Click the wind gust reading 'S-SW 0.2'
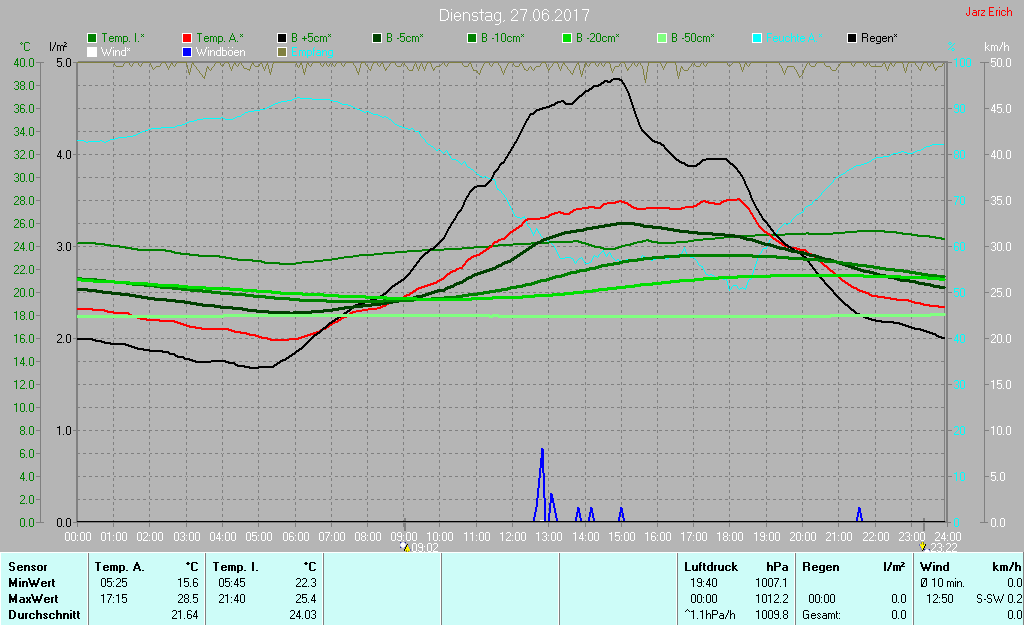The height and width of the screenshot is (625, 1024). (999, 599)
